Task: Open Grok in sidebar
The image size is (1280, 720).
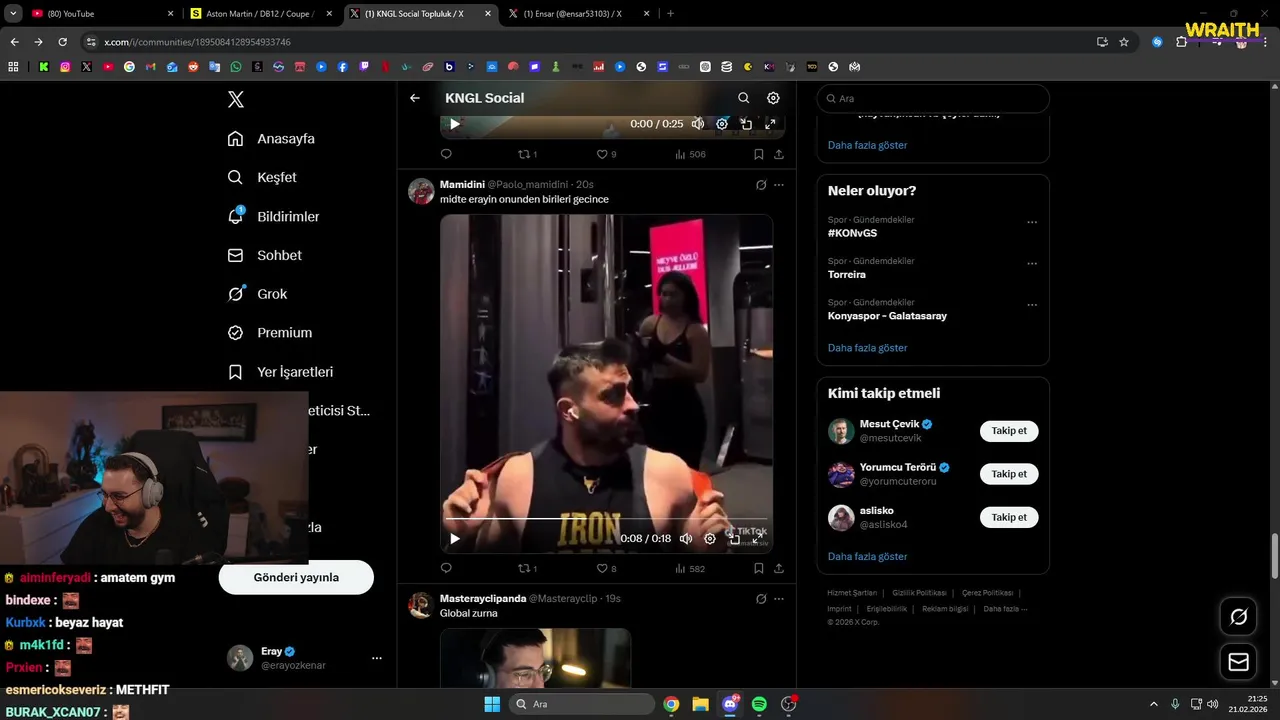Action: [x=257, y=294]
